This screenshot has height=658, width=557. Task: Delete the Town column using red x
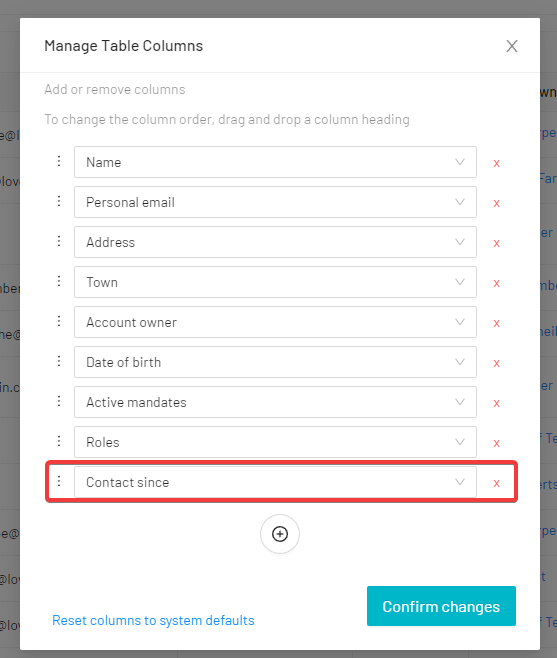tap(497, 283)
